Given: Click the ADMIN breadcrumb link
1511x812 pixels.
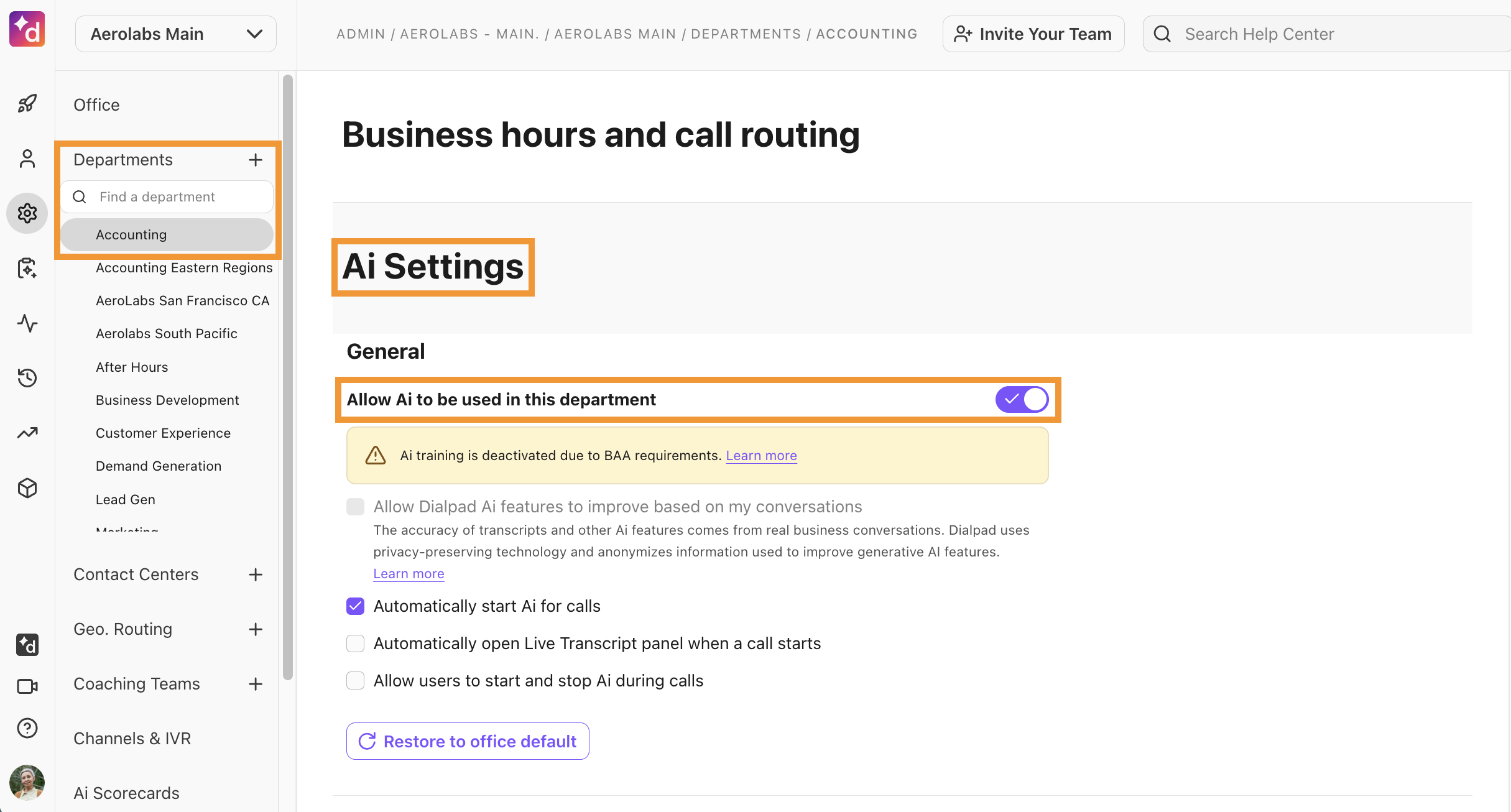Looking at the screenshot, I should pos(361,34).
